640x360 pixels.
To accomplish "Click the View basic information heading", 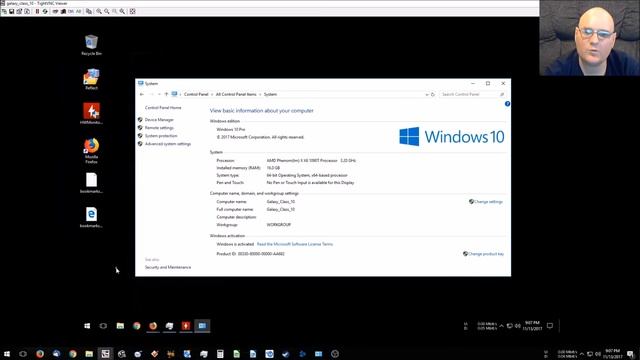I will click(262, 111).
